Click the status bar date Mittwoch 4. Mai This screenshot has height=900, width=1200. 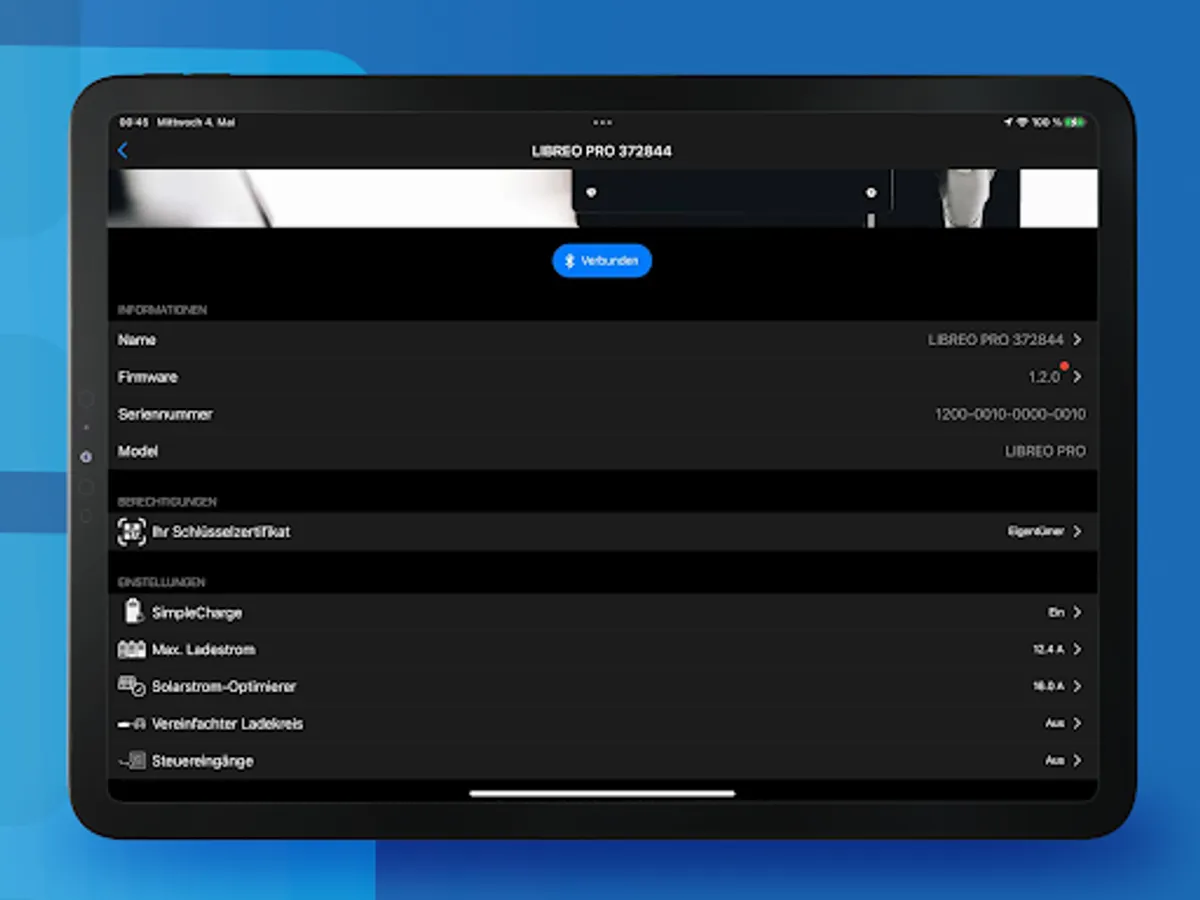(196, 122)
